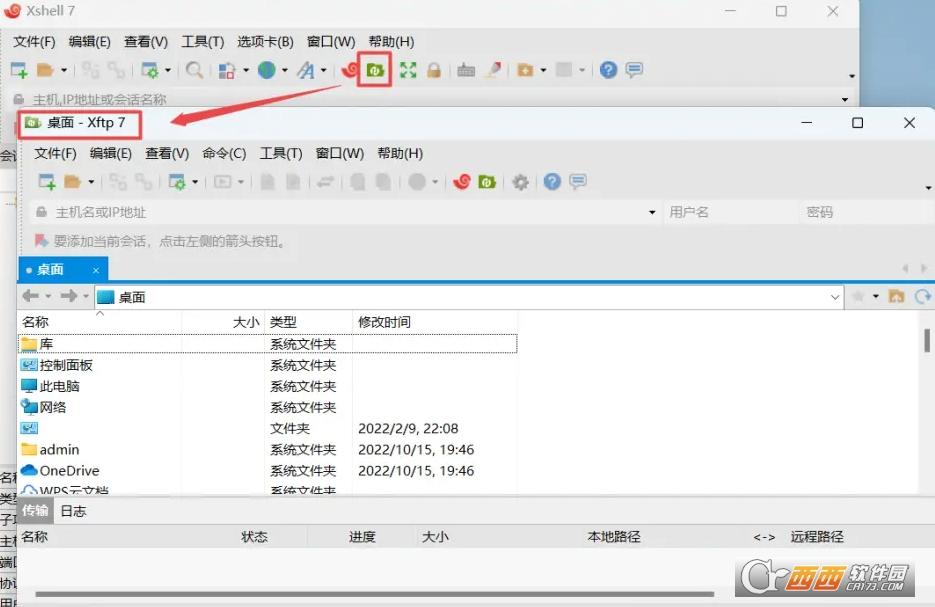Viewport: 935px width, 607px height.
Task: Click Forward arrow in Xftp path bar
Action: 69,296
